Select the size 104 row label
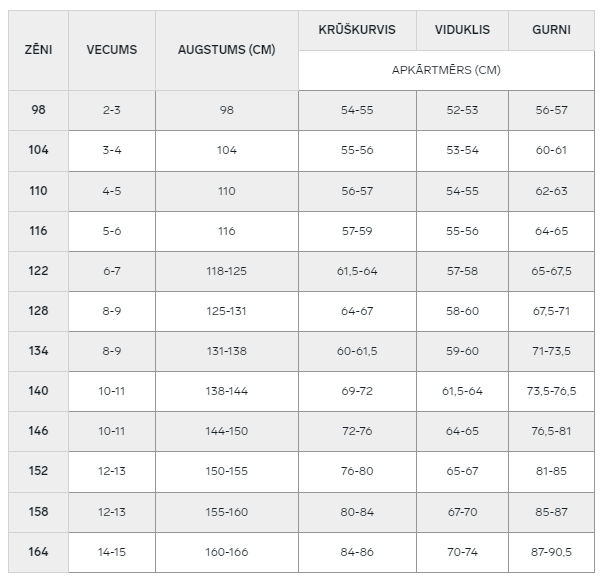This screenshot has height=582, width=603. 38,150
